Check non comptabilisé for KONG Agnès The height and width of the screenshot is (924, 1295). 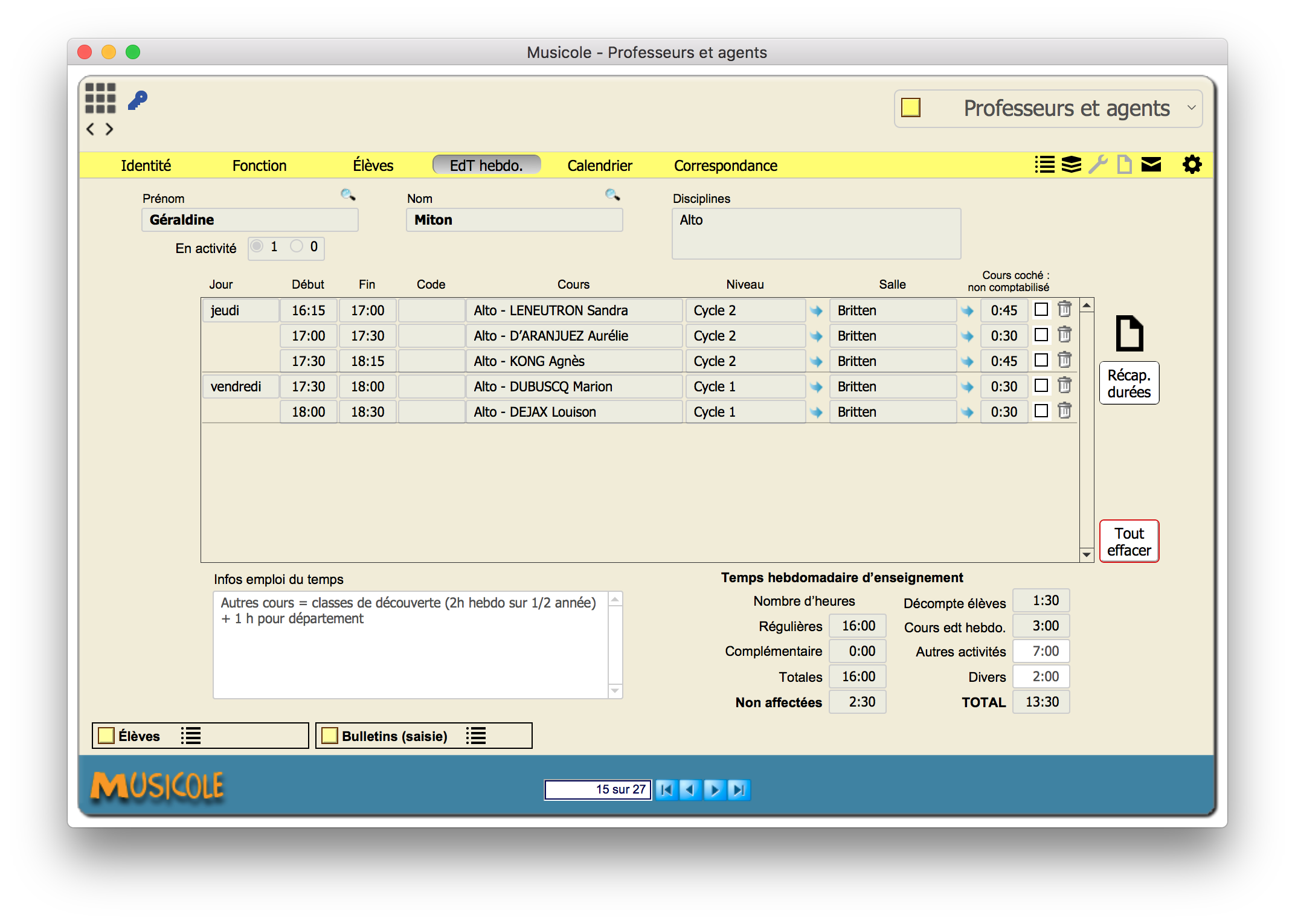click(x=1041, y=361)
